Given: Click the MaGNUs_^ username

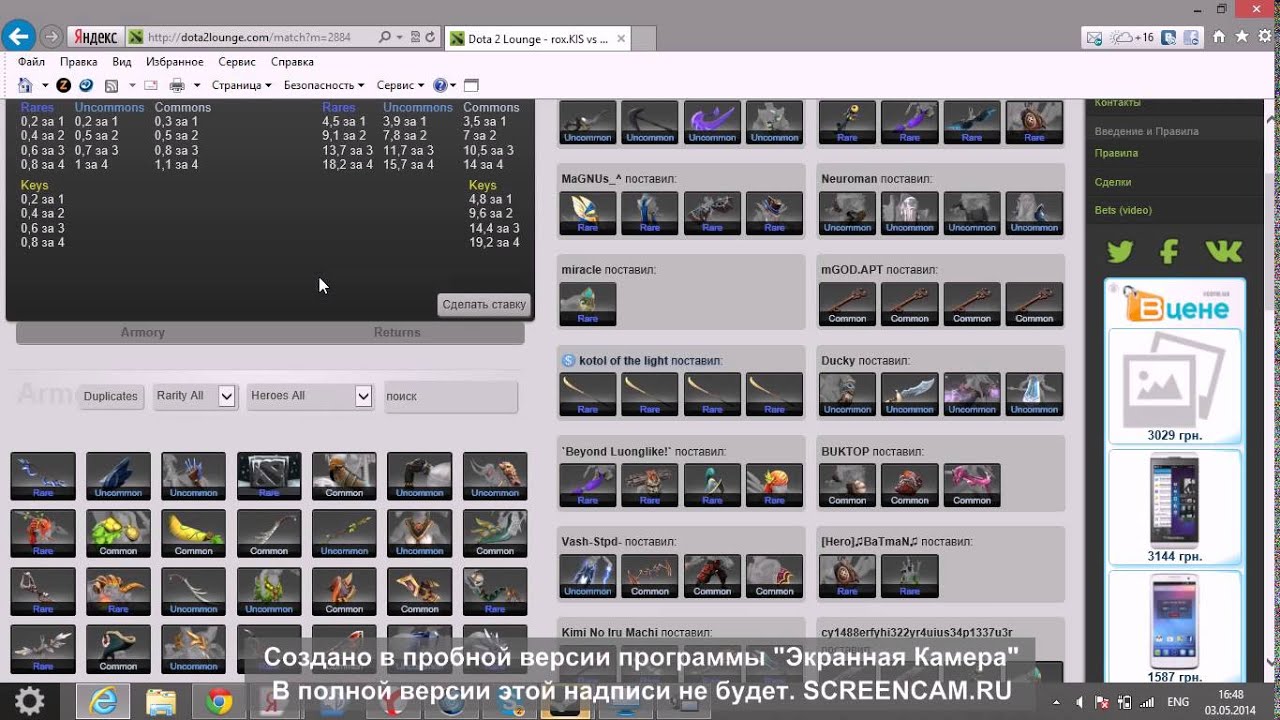Looking at the screenshot, I should click(591, 178).
